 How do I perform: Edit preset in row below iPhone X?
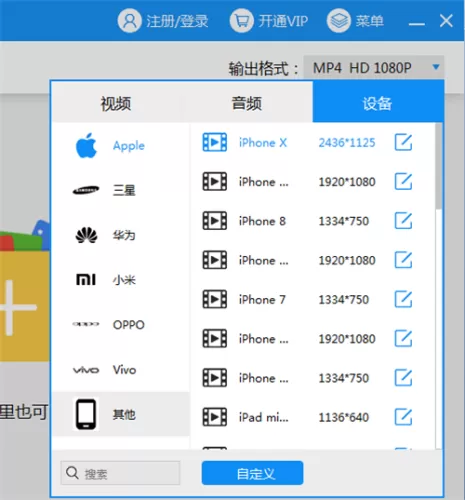point(403,182)
